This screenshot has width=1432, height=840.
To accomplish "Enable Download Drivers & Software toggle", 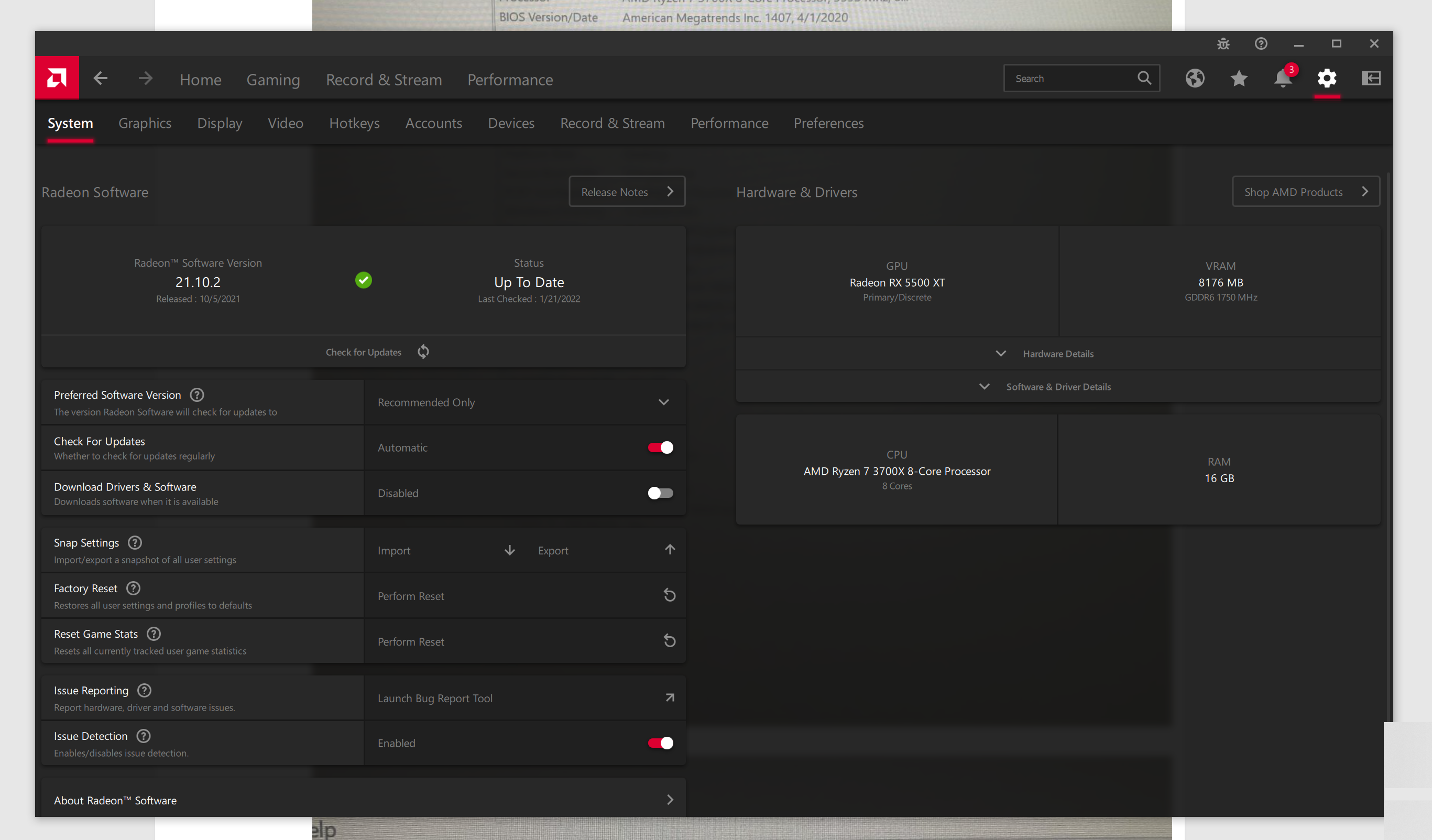I will (x=660, y=493).
